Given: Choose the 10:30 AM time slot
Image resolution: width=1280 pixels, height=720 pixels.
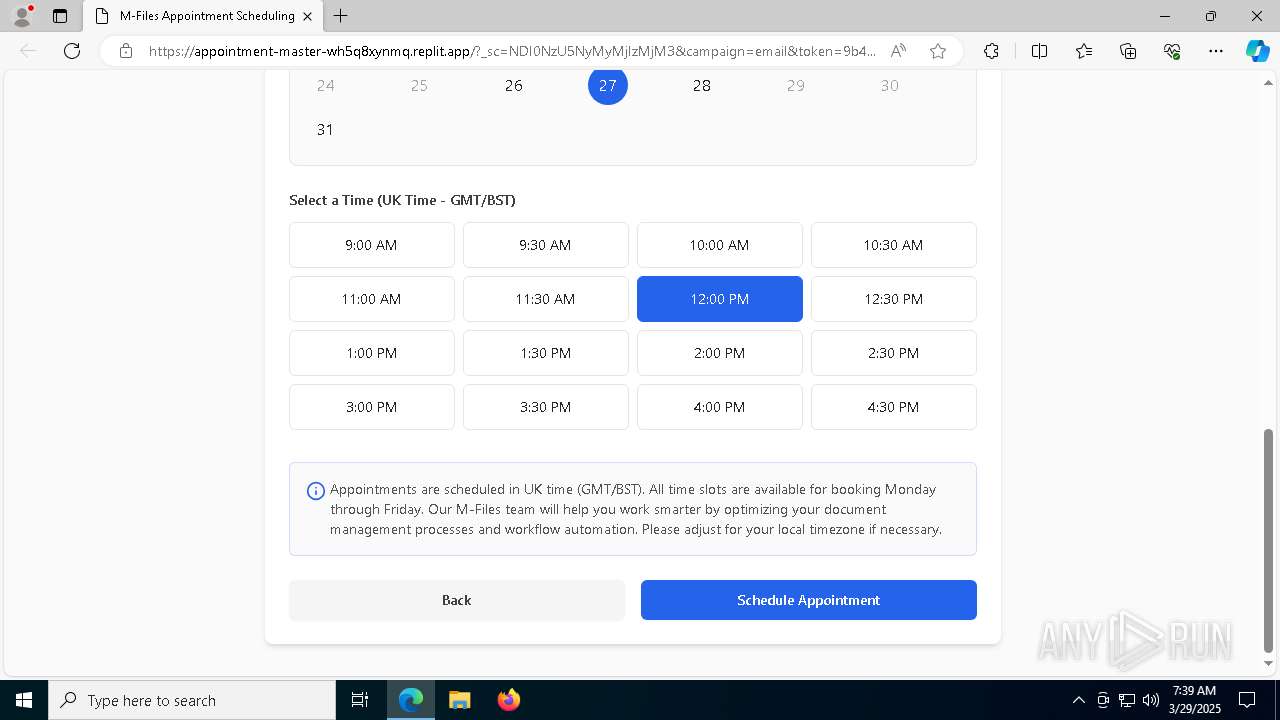Looking at the screenshot, I should pos(894,245).
